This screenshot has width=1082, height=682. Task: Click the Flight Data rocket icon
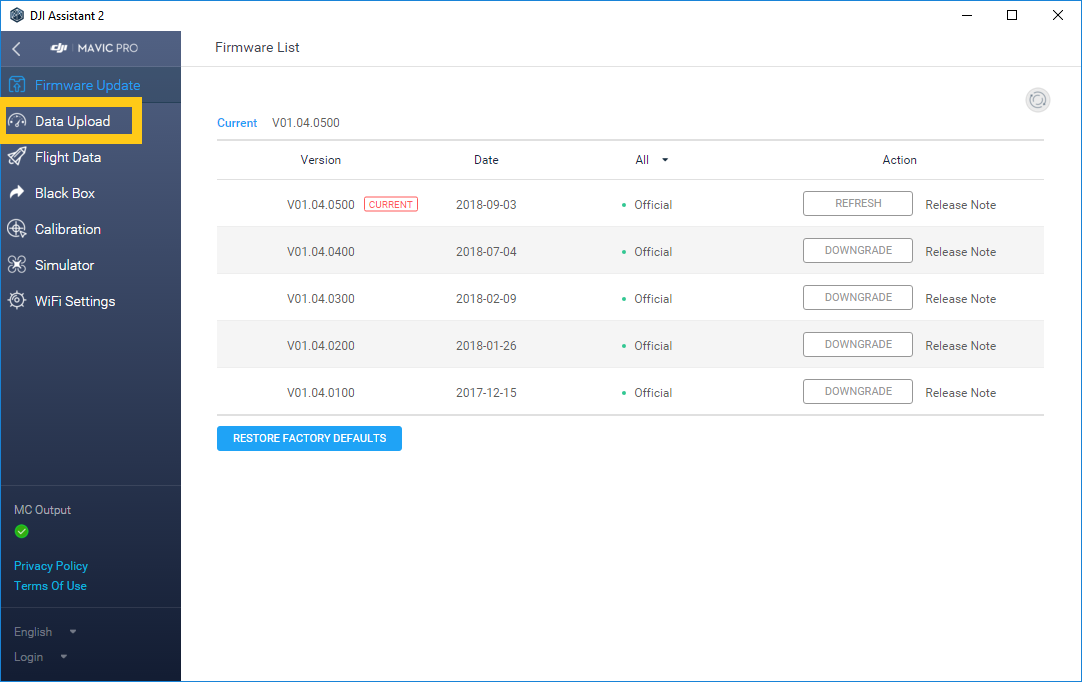coord(17,157)
